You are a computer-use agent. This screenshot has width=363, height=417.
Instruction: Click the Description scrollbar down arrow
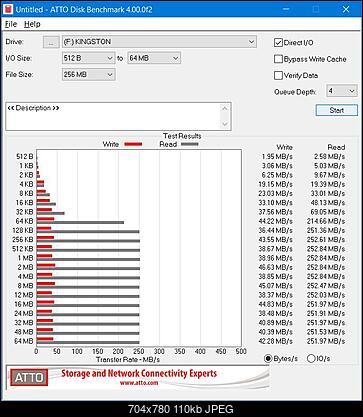click(x=225, y=124)
